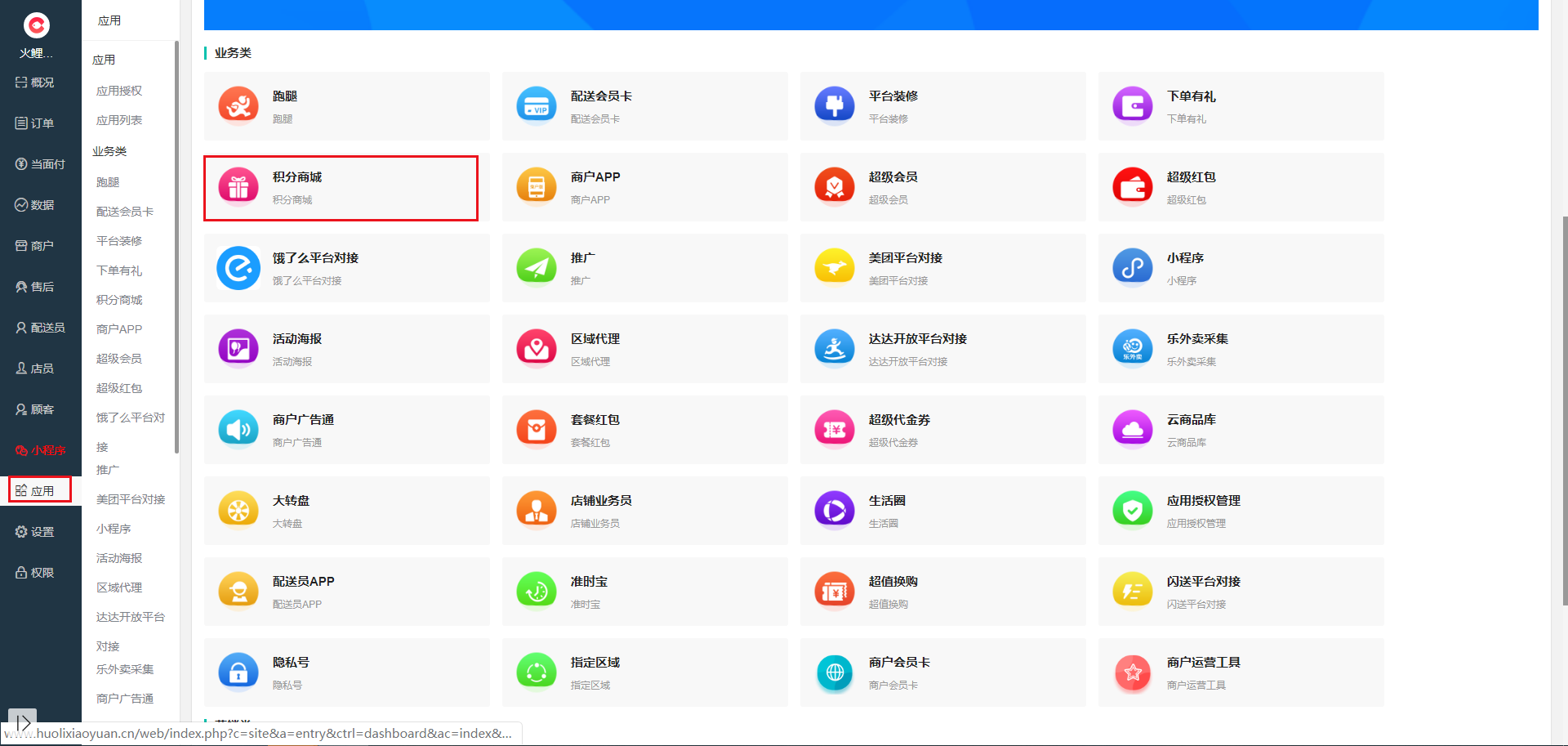Click the 达达开放平台对接 runner icon
The height and width of the screenshot is (746, 1568).
coord(835,349)
